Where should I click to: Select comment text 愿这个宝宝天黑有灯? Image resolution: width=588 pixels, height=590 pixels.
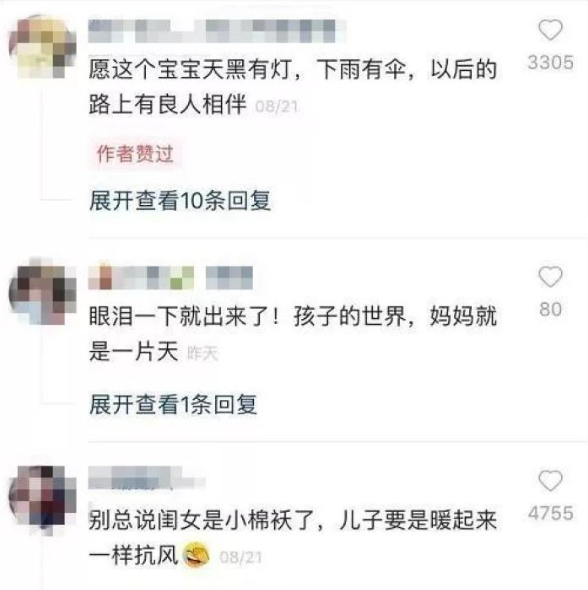(x=190, y=70)
